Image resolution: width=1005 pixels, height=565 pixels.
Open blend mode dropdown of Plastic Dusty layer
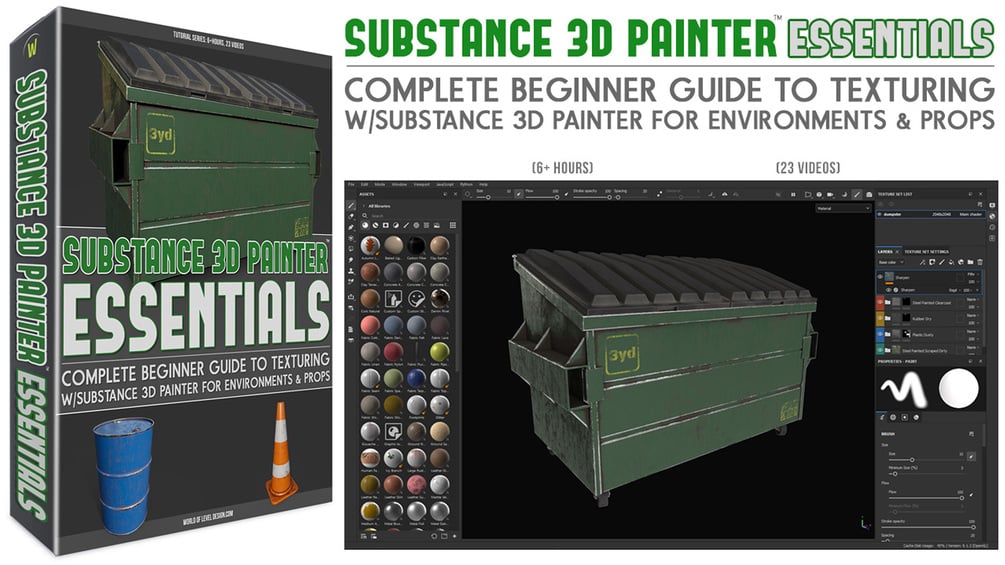(973, 332)
